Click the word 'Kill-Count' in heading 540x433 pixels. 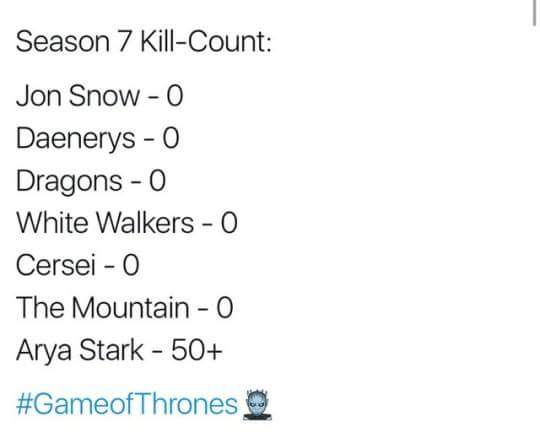[206, 42]
